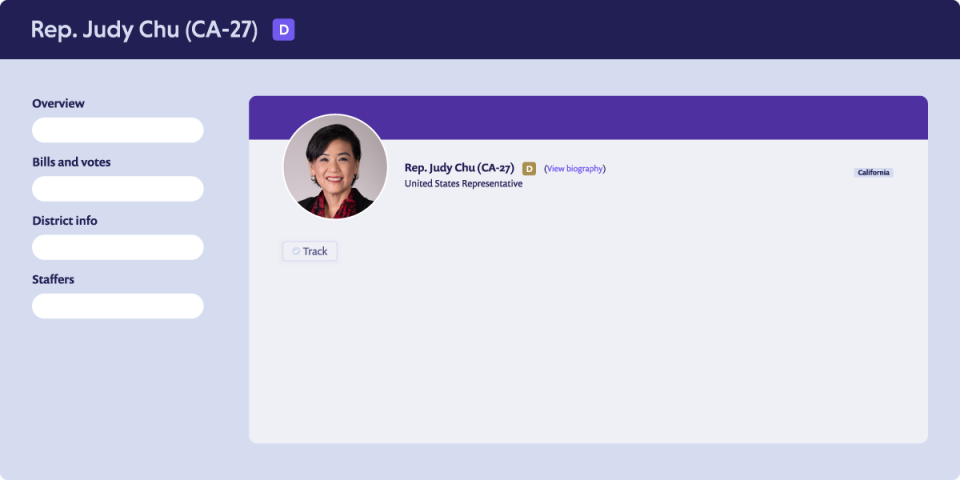
Task: Click the page title Rep. Judy Chu (CA-27)
Action: pos(144,30)
